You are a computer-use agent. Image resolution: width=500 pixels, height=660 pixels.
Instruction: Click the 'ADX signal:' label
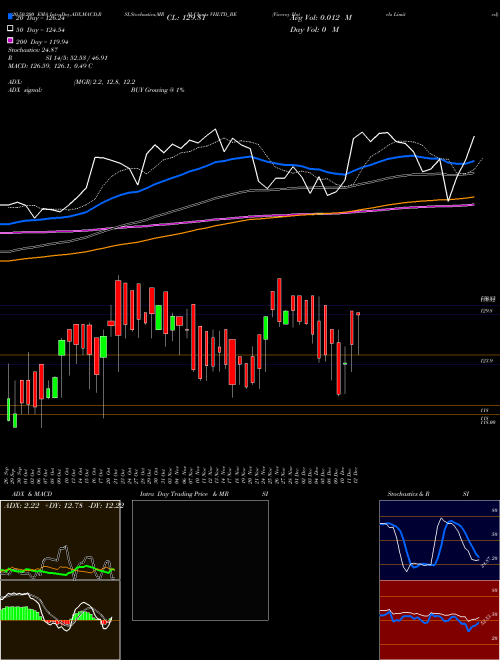tap(25, 90)
